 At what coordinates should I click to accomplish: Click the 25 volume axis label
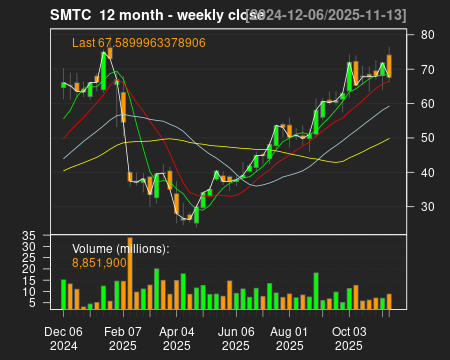tap(29, 258)
